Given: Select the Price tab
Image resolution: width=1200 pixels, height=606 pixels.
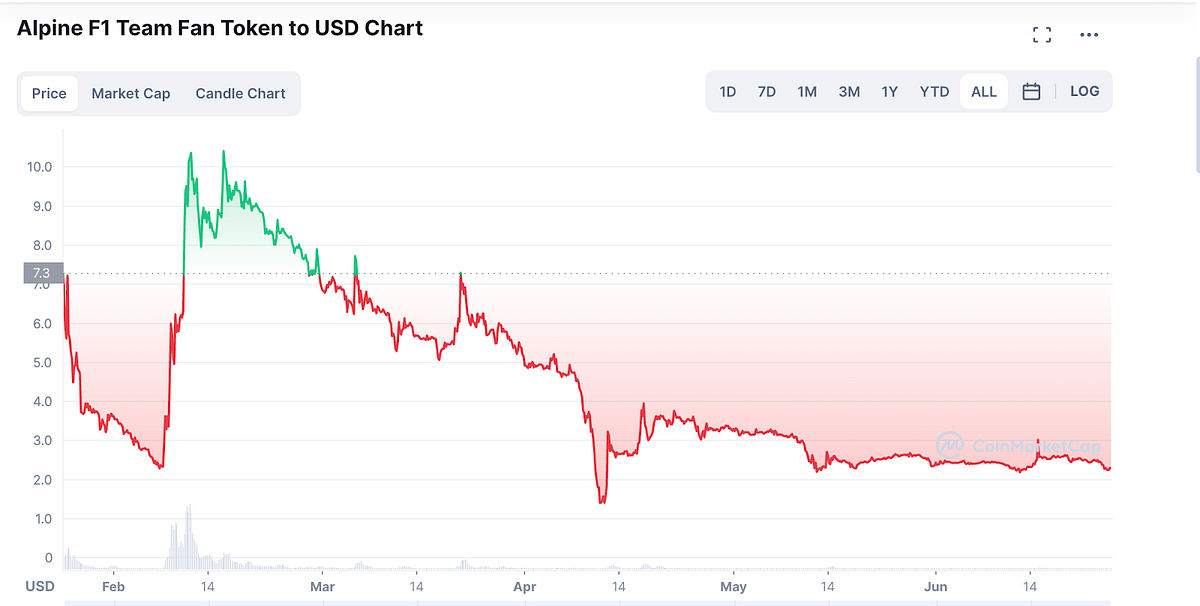Looking at the screenshot, I should (48, 93).
